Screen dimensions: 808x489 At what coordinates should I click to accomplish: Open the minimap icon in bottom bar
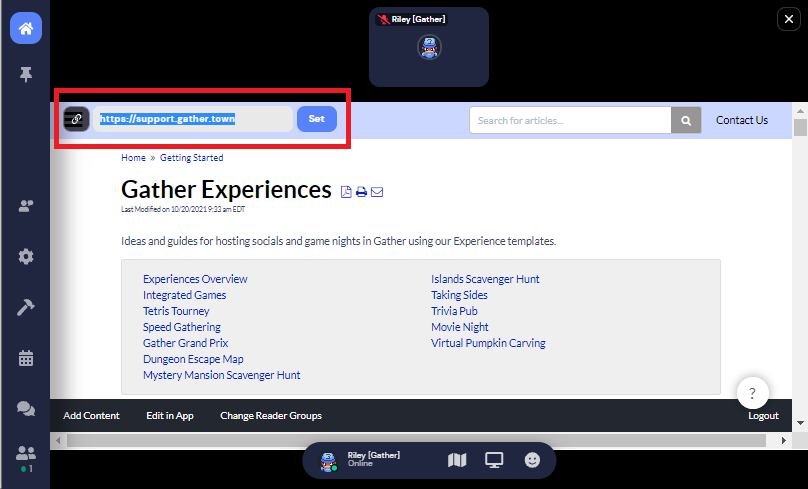(457, 460)
